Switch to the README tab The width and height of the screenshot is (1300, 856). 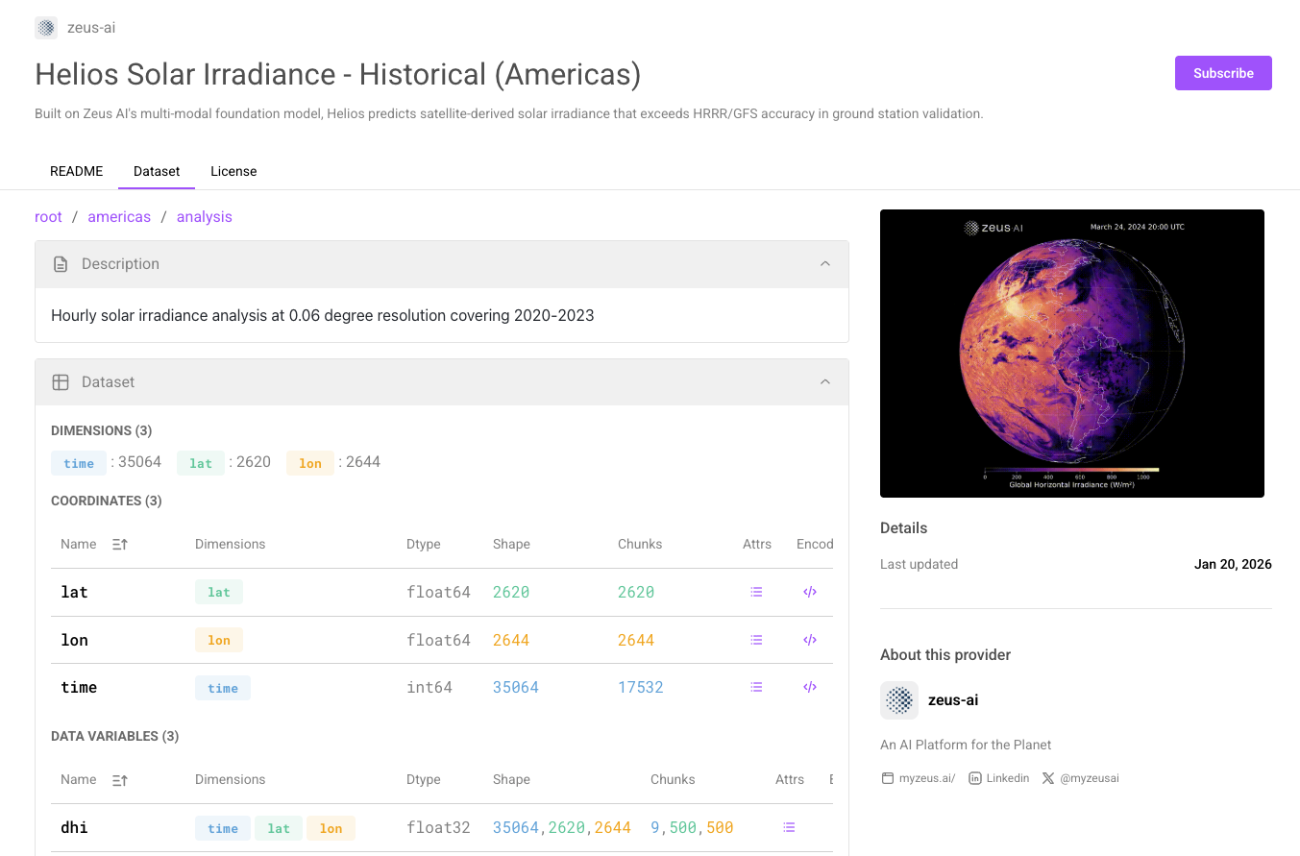(76, 171)
